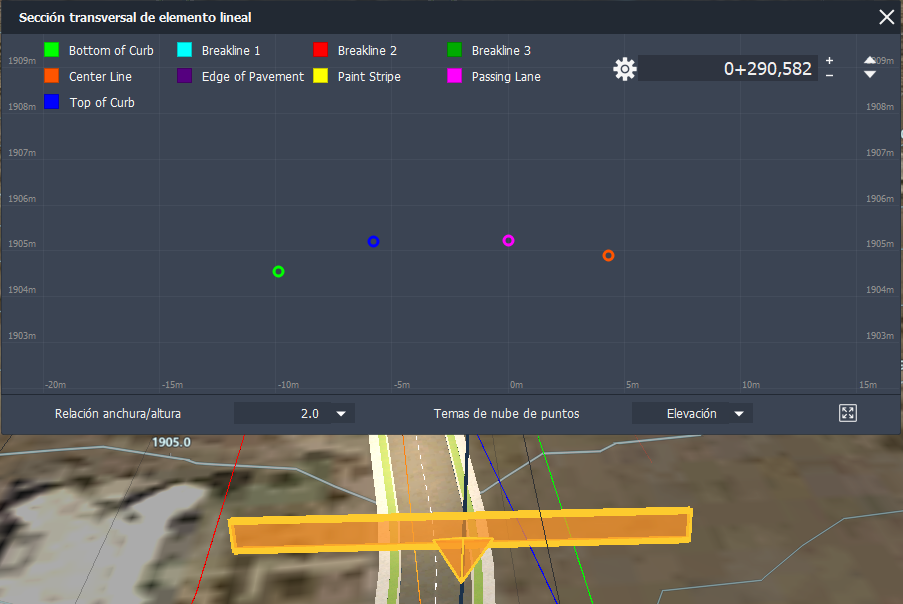Click the Passing Lane legend label
This screenshot has height=604, width=903.
[x=506, y=77]
